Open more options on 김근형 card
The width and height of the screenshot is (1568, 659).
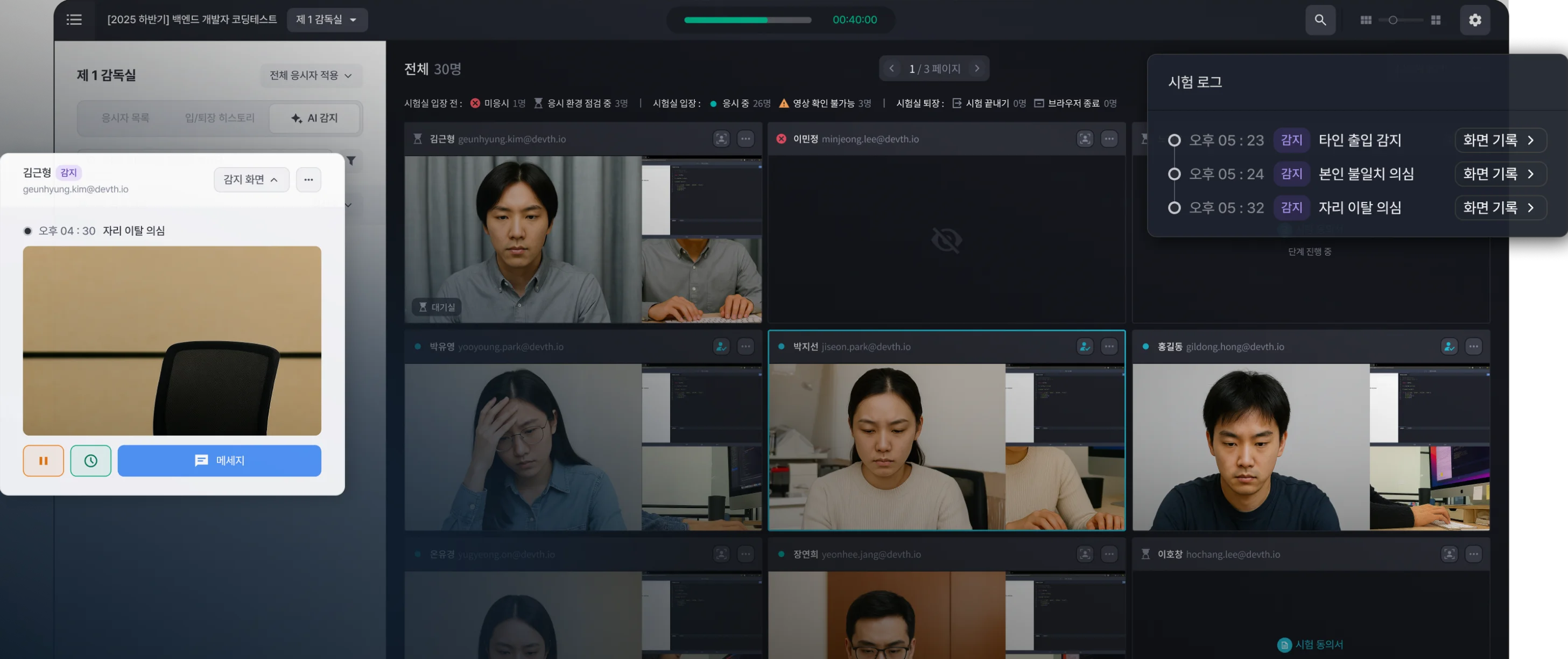[746, 139]
